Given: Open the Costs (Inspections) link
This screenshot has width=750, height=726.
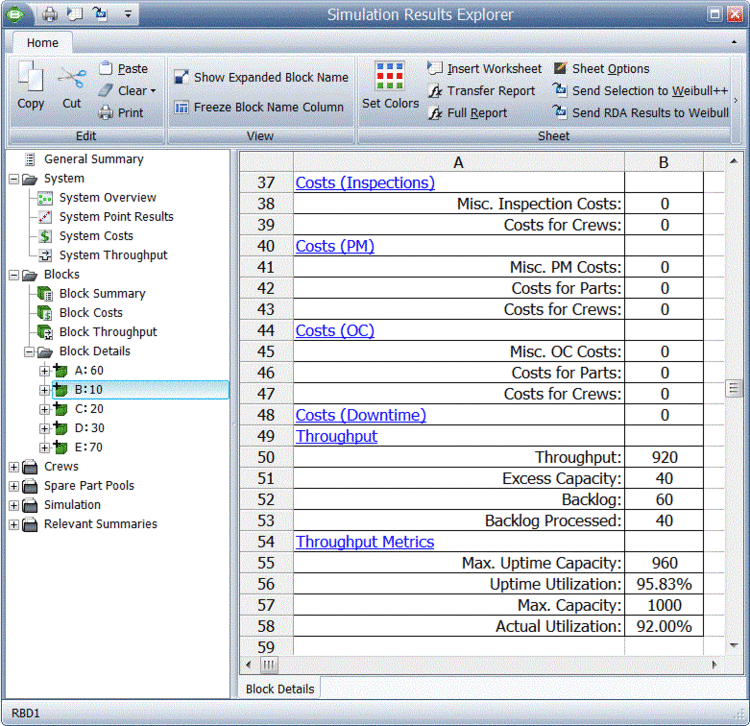Looking at the screenshot, I should [365, 182].
